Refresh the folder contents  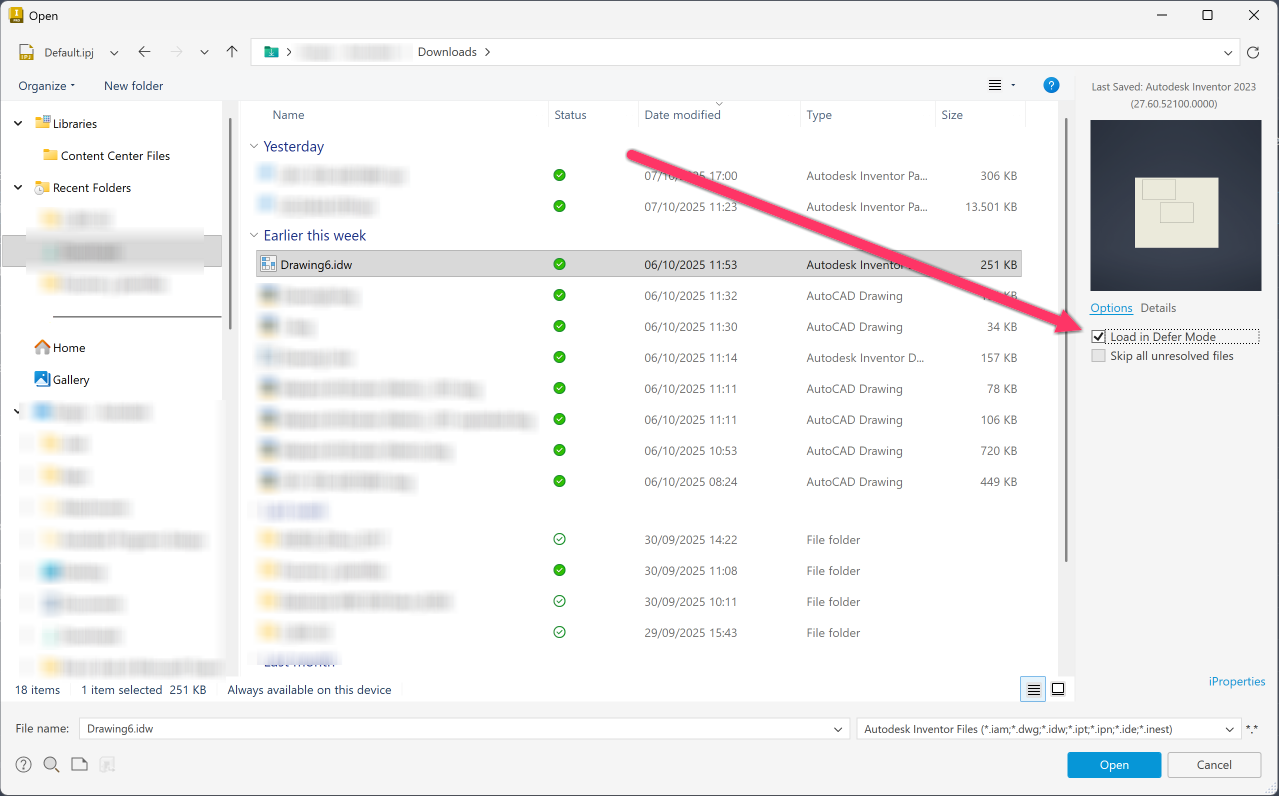pos(1254,52)
